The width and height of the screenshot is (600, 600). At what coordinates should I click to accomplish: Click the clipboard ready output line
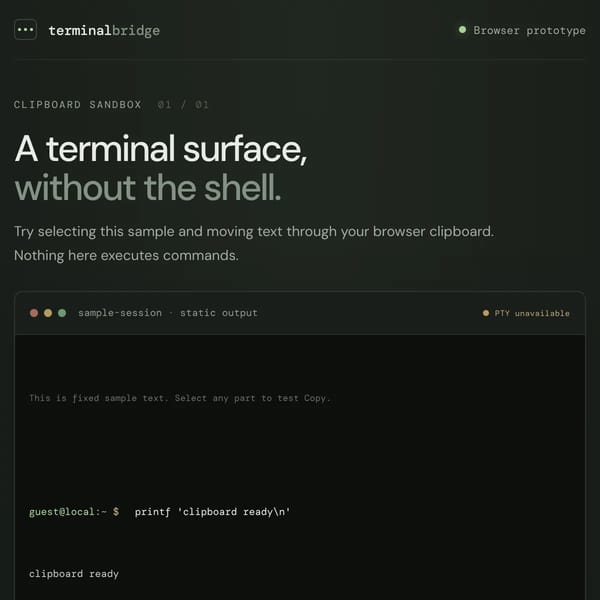point(74,574)
